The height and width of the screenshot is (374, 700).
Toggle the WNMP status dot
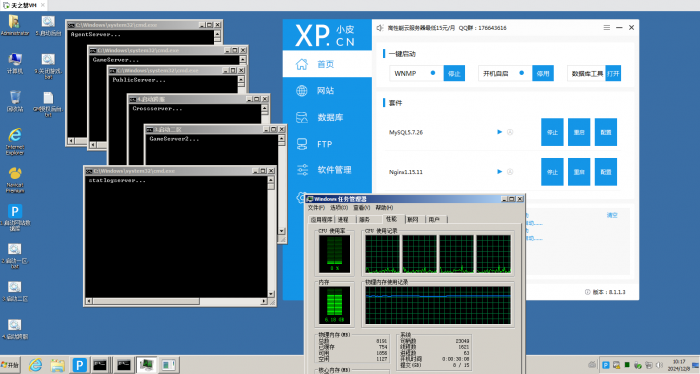pos(433,73)
